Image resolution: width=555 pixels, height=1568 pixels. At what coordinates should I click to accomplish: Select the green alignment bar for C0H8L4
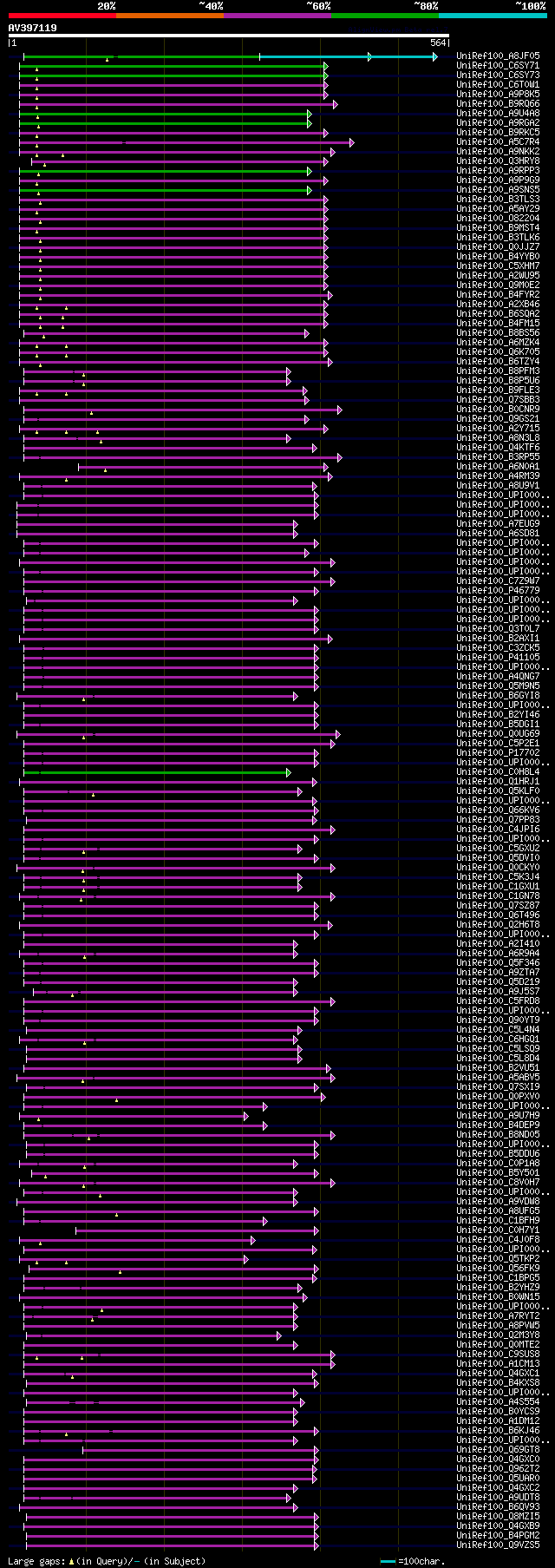click(157, 772)
